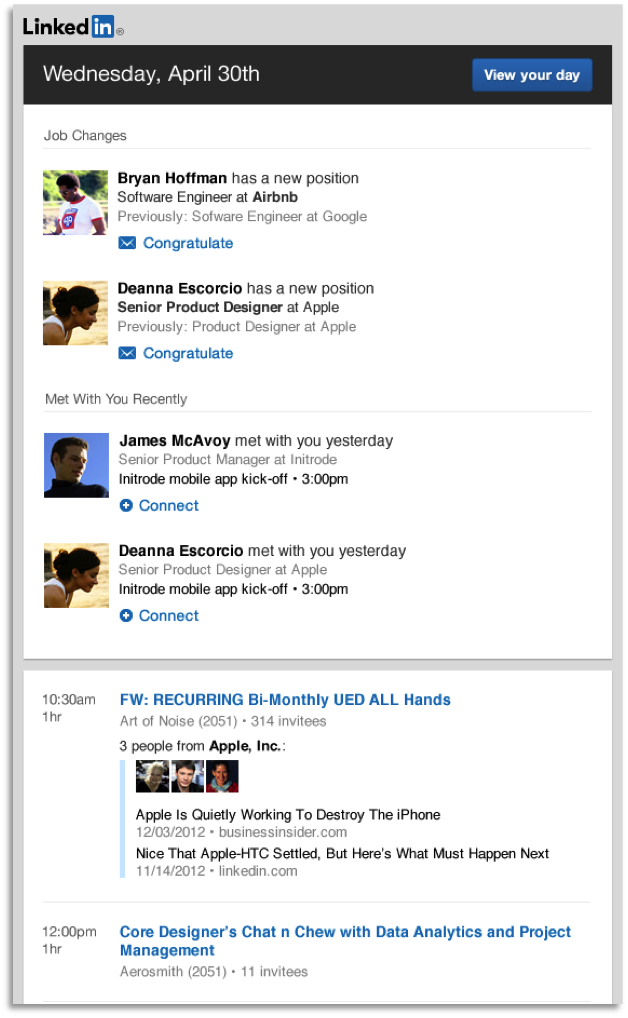Click 10:30am event time

[x=69, y=700]
